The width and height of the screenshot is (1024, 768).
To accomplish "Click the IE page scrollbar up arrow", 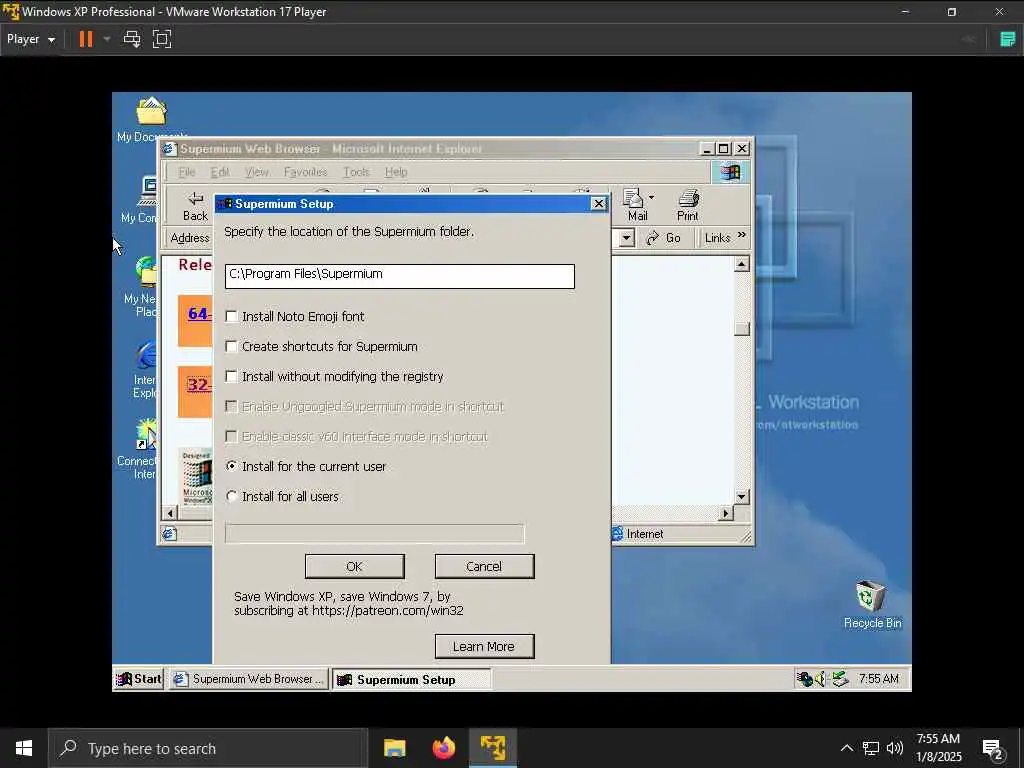I will click(x=741, y=264).
